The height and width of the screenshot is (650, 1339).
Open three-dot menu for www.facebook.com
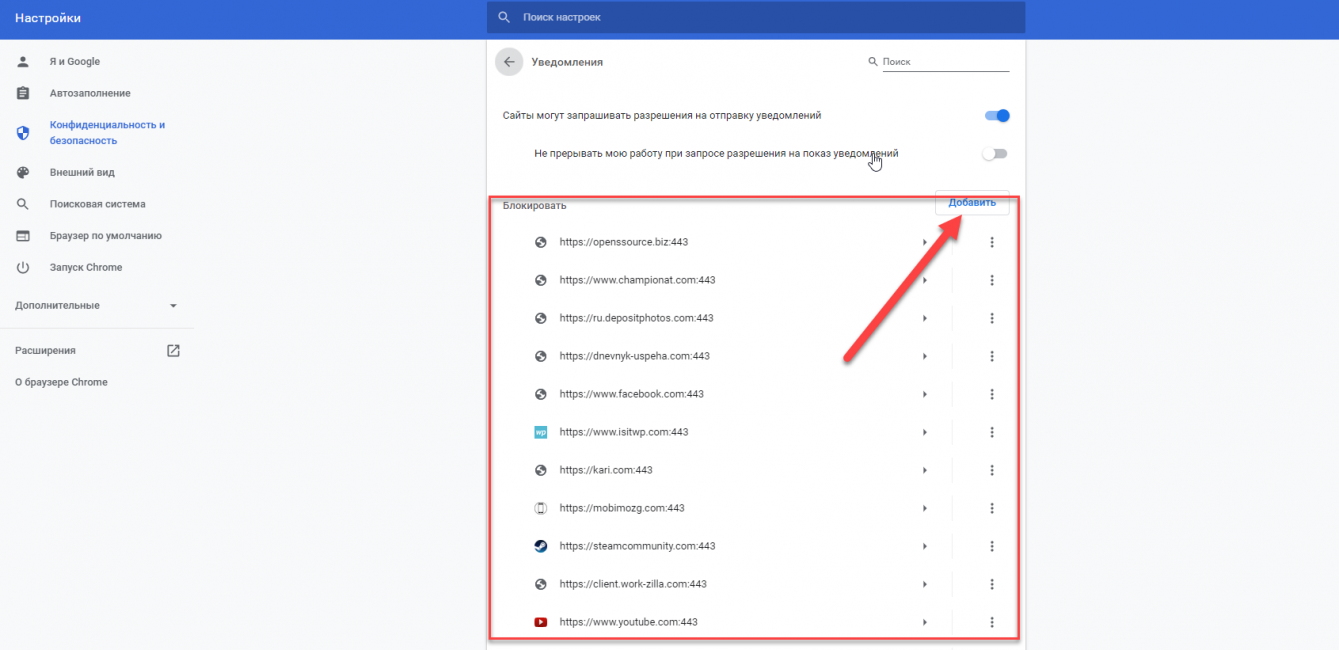tap(991, 394)
